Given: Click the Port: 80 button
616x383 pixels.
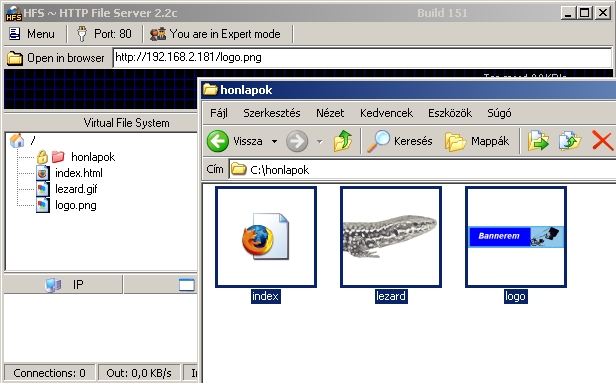Looking at the screenshot, I should click(x=104, y=34).
